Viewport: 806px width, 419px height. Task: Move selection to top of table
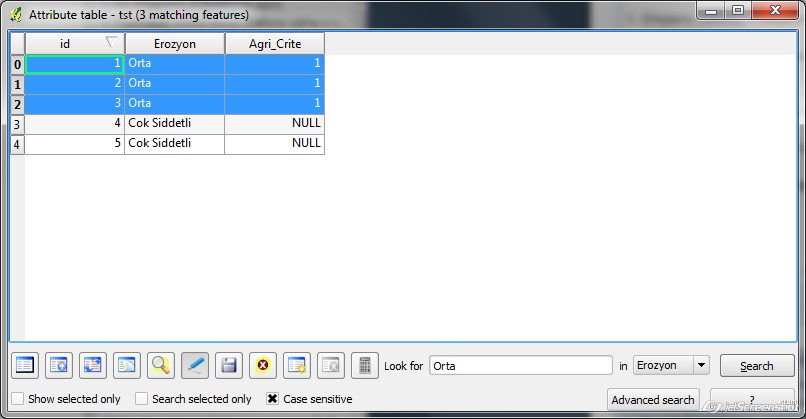click(59, 366)
